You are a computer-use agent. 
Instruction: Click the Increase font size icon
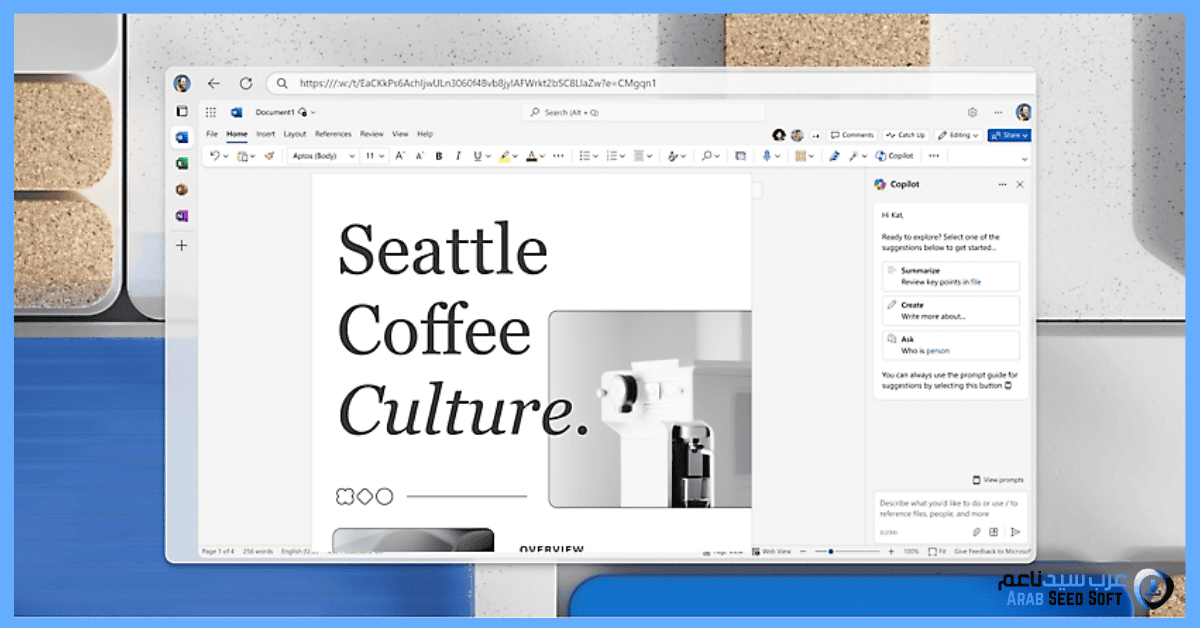click(399, 156)
